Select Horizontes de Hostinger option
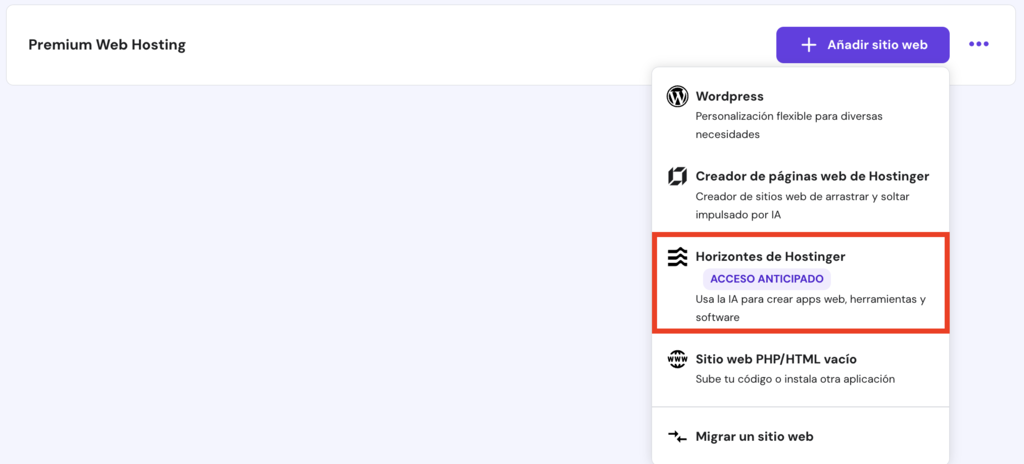The width and height of the screenshot is (1024, 464). pos(770,257)
